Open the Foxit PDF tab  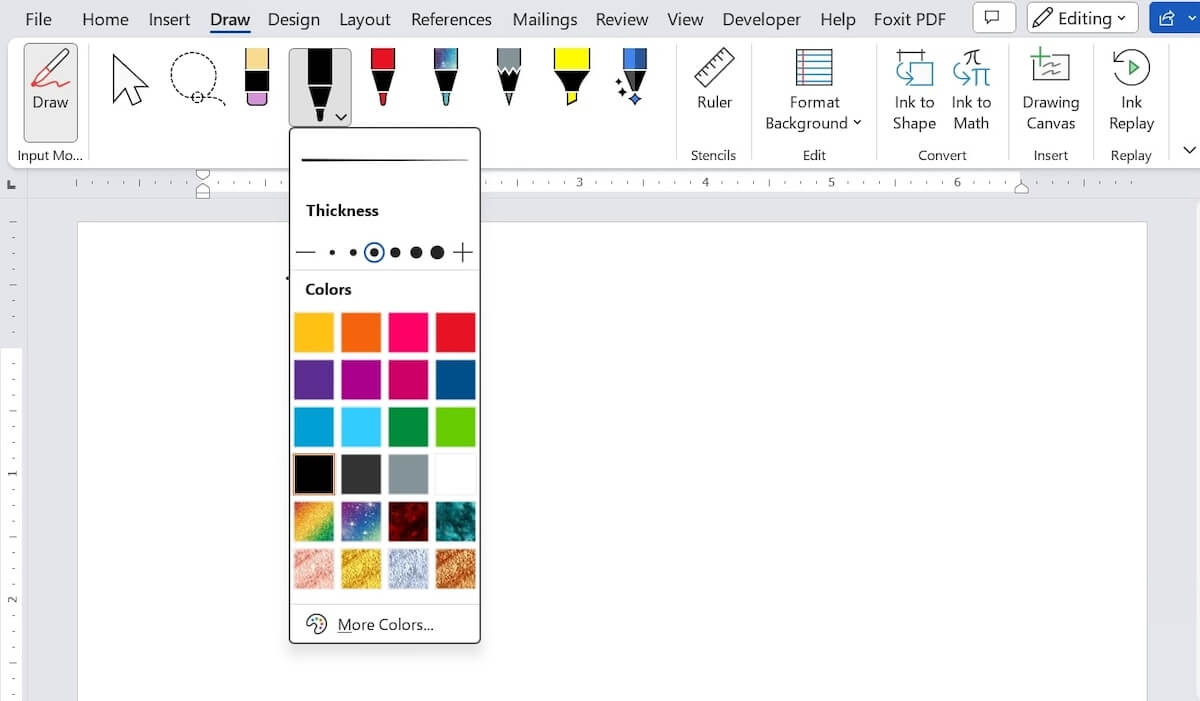pos(910,19)
